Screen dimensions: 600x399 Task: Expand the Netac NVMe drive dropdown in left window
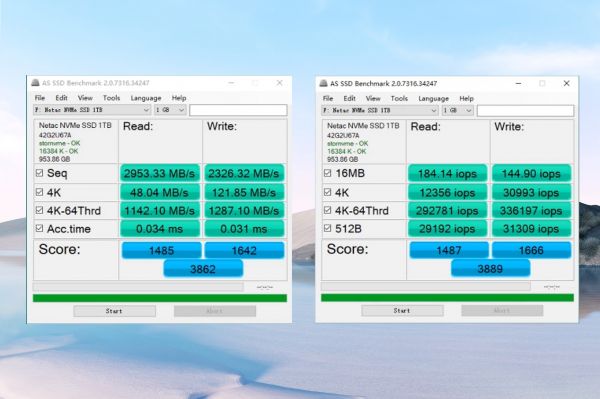[92, 110]
